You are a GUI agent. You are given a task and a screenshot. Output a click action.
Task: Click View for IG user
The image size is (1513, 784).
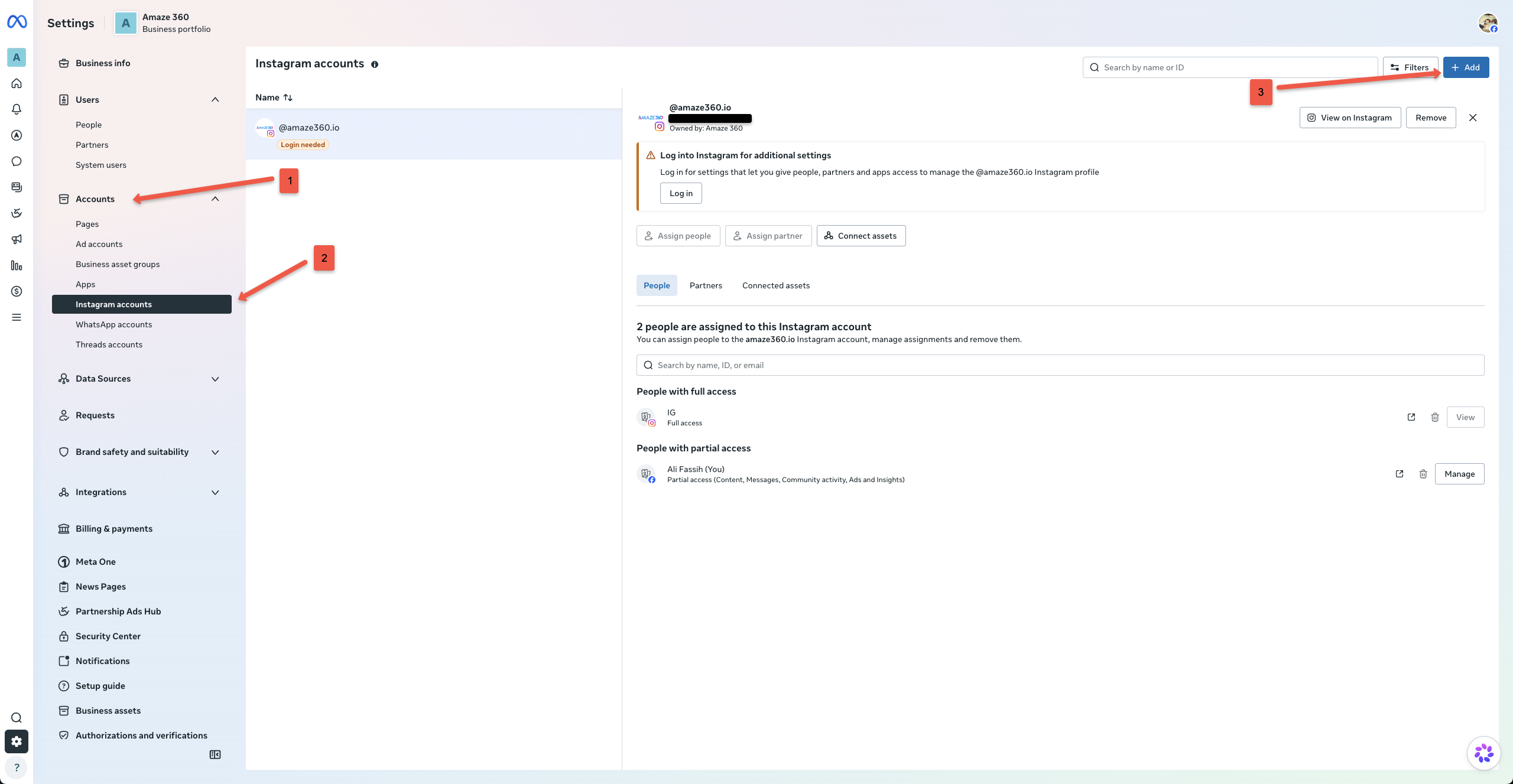pyautogui.click(x=1465, y=417)
